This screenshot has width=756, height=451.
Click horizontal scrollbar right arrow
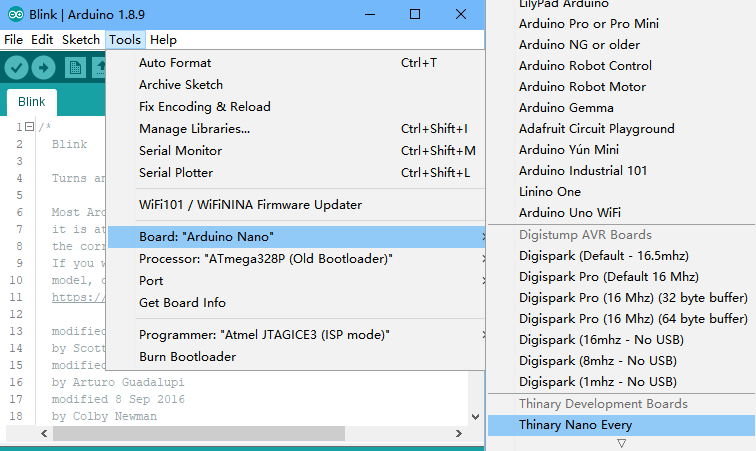click(459, 433)
